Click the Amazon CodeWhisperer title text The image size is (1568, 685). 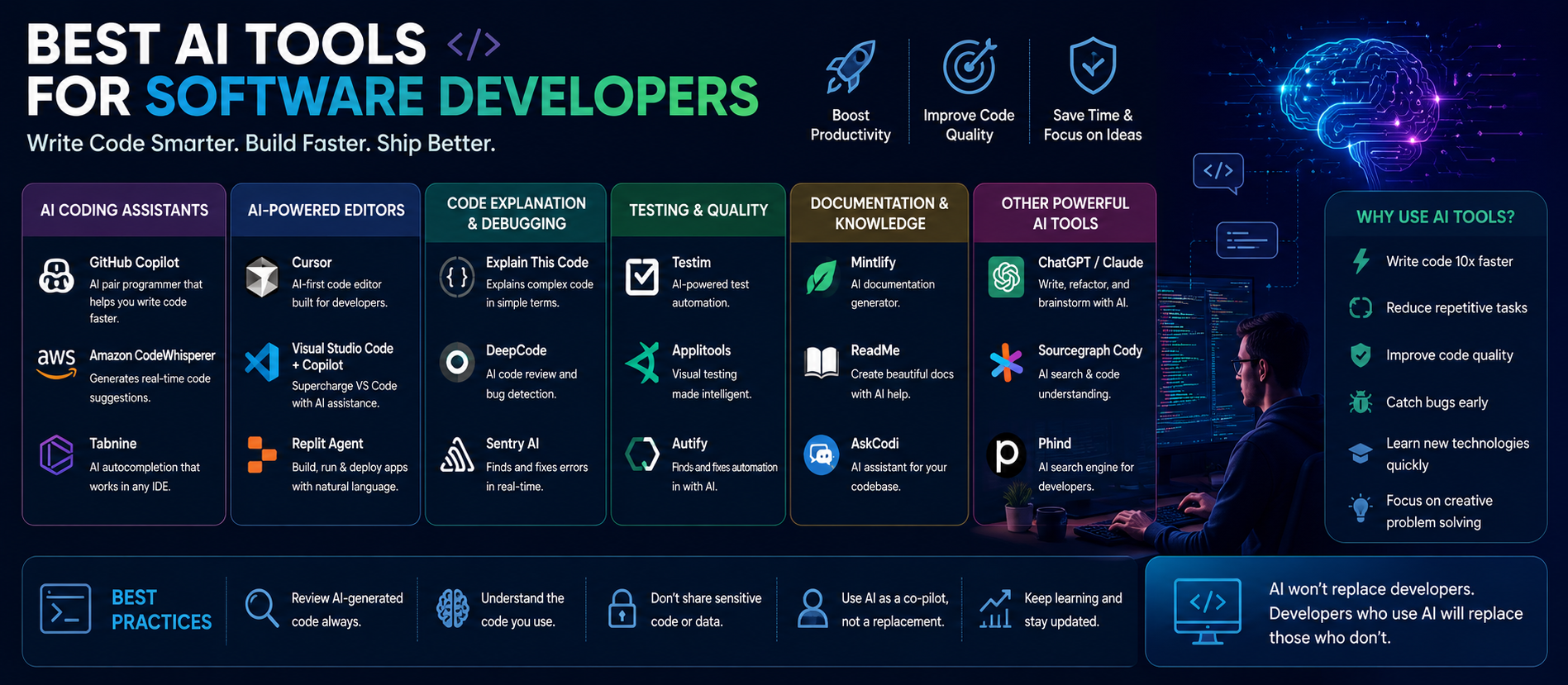click(152, 355)
